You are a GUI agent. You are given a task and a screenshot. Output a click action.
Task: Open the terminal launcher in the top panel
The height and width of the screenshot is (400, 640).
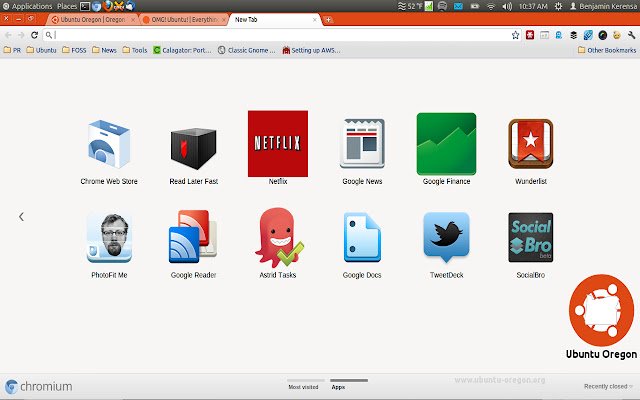(85, 6)
